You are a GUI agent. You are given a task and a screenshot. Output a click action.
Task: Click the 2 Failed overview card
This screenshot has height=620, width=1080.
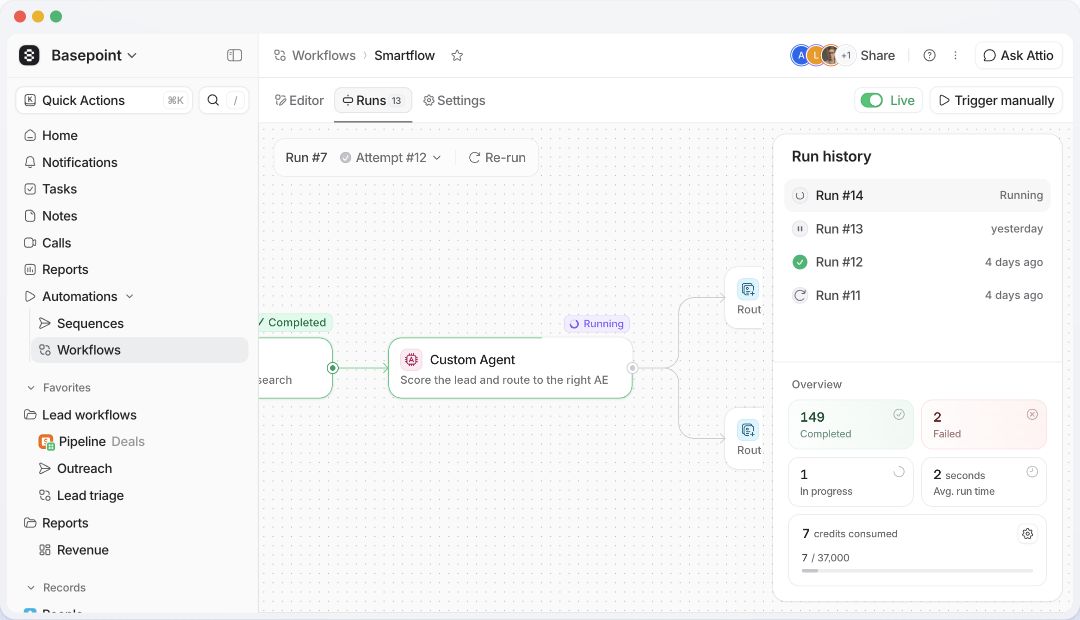[984, 425]
